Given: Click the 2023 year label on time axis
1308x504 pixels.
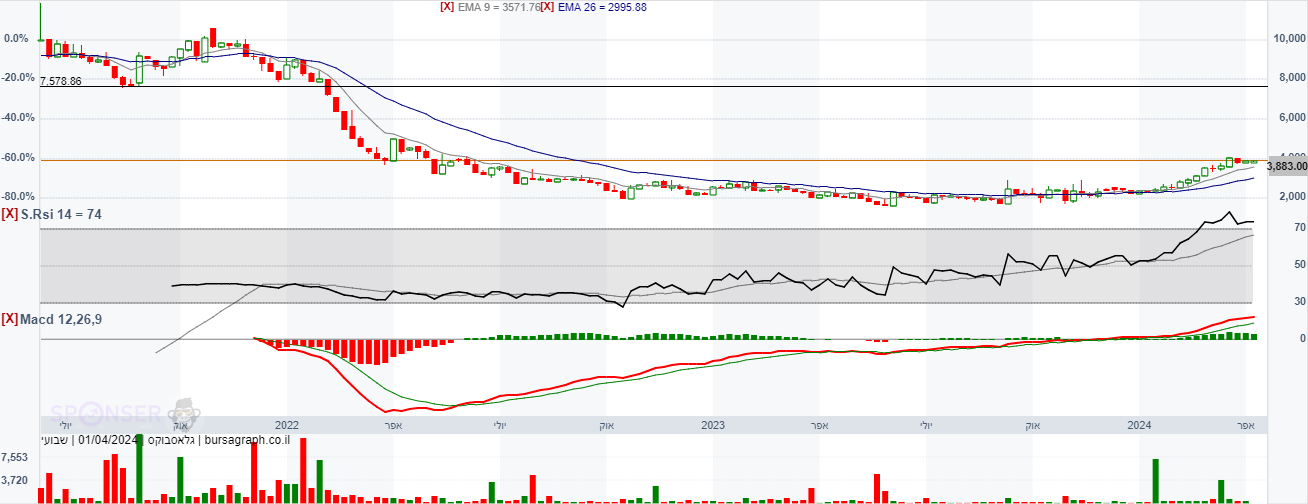Looking at the screenshot, I should coord(713,425).
